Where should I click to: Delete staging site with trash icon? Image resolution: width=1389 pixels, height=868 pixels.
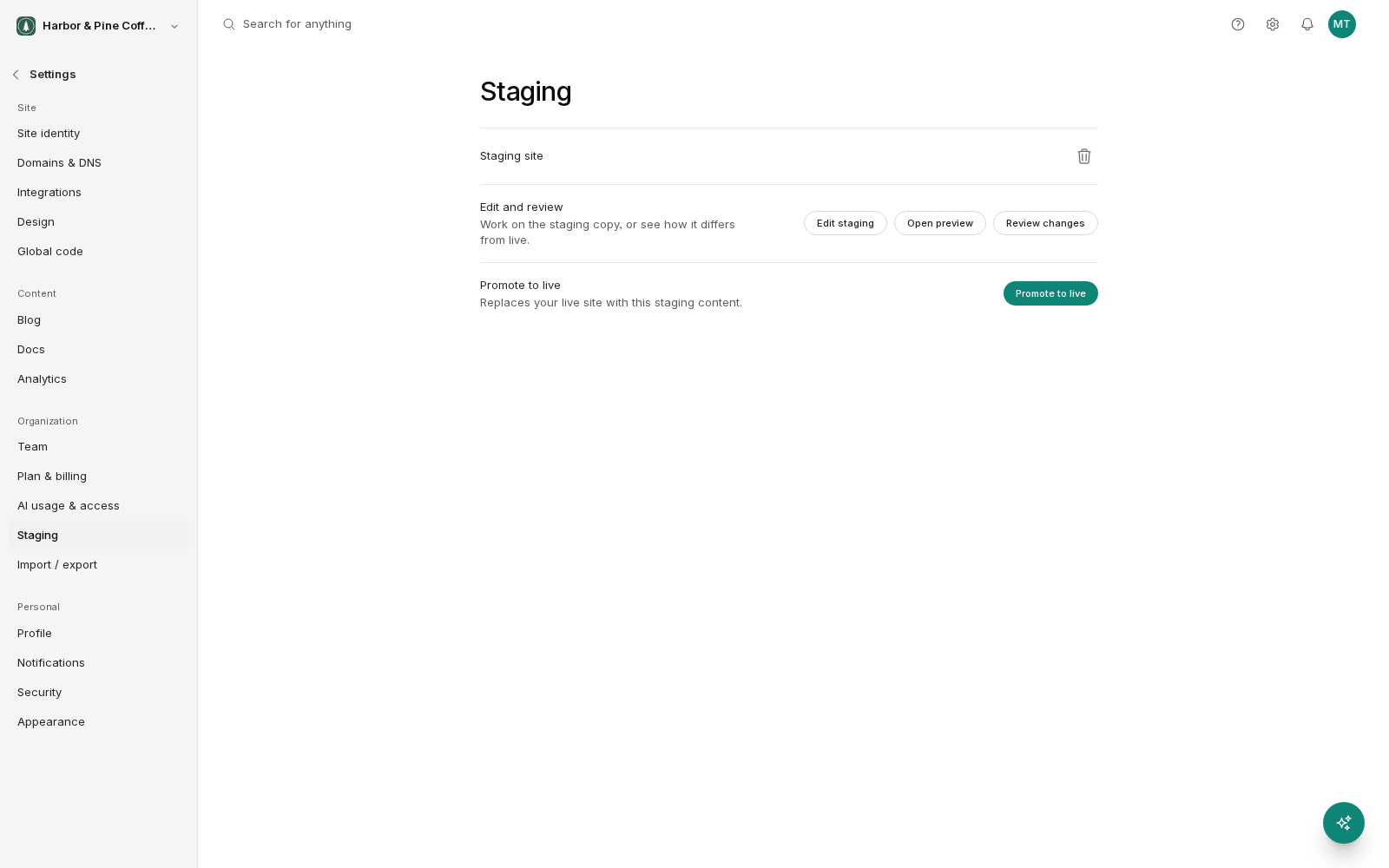coord(1084,156)
